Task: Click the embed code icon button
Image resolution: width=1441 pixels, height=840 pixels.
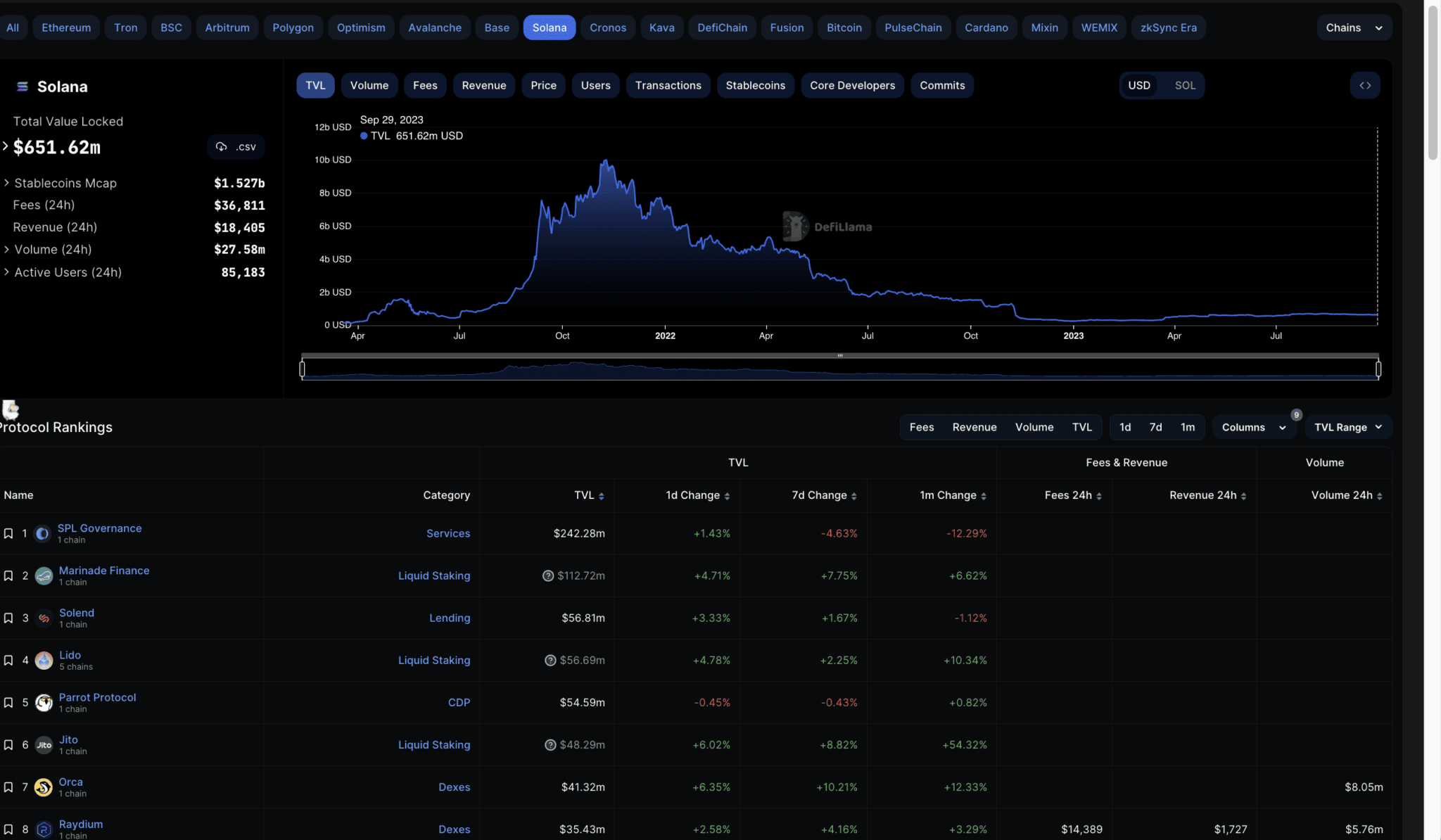Action: (1364, 85)
